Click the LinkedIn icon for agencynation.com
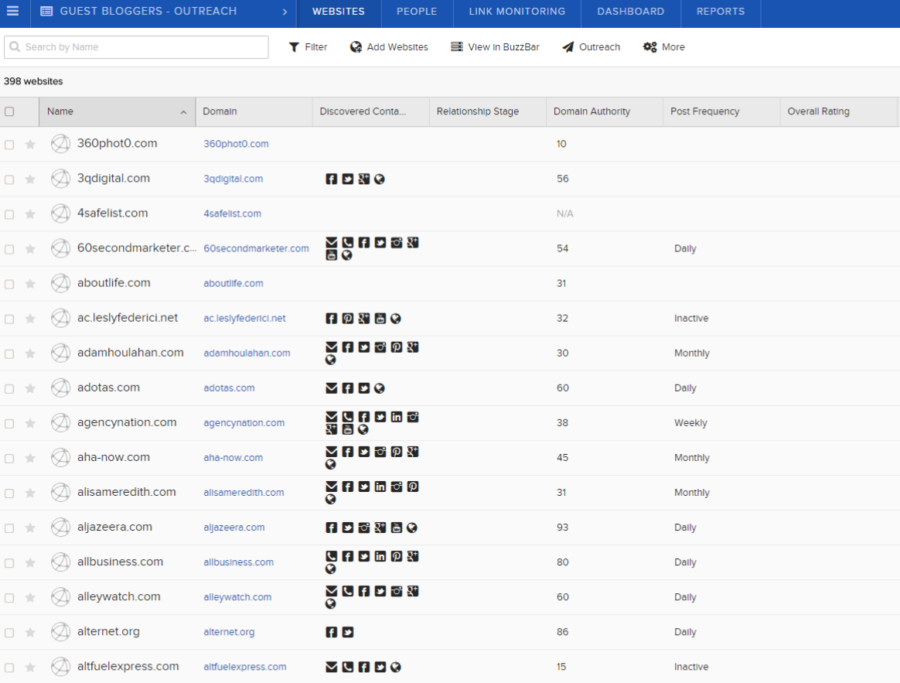900x683 pixels. point(396,417)
